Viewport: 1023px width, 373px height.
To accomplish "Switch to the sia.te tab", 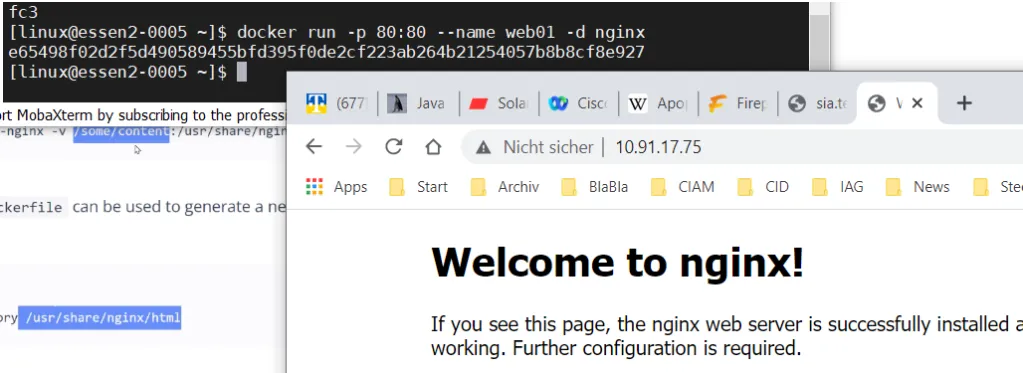I will coord(818,103).
